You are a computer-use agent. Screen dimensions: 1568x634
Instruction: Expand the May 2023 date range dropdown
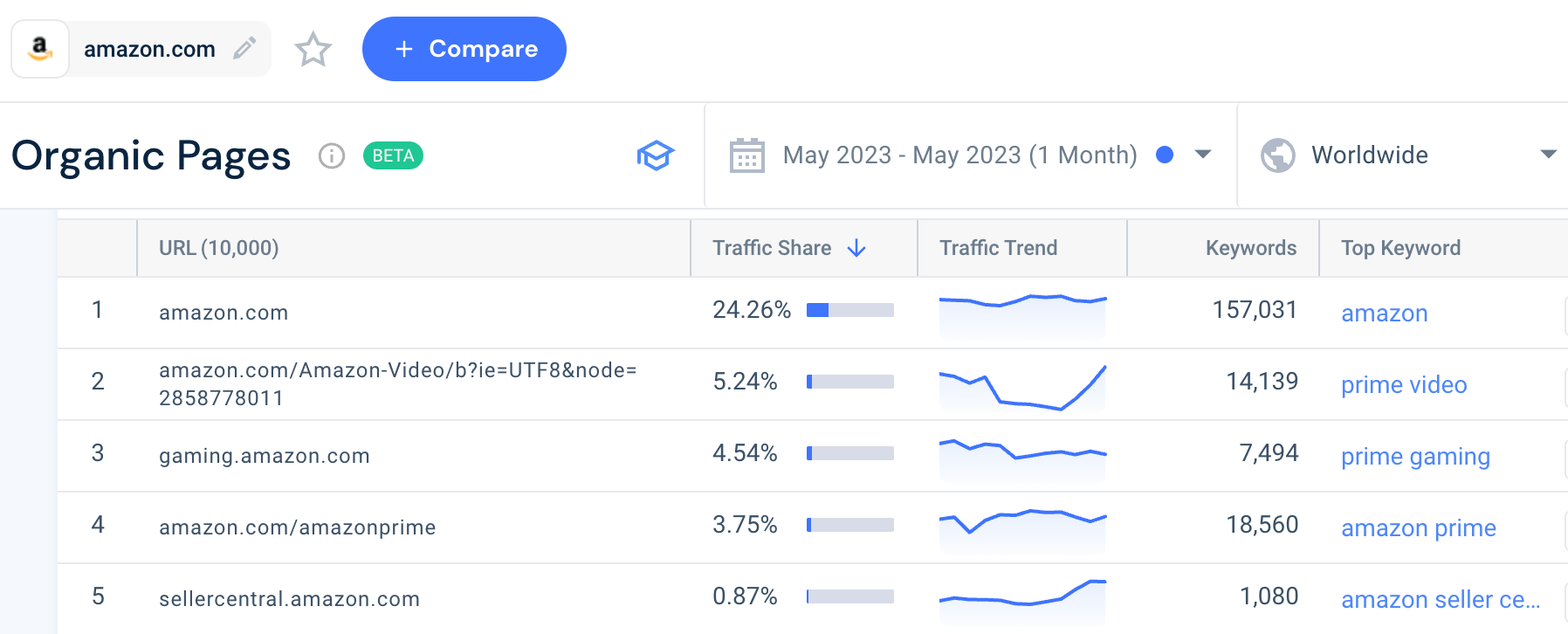(1203, 155)
